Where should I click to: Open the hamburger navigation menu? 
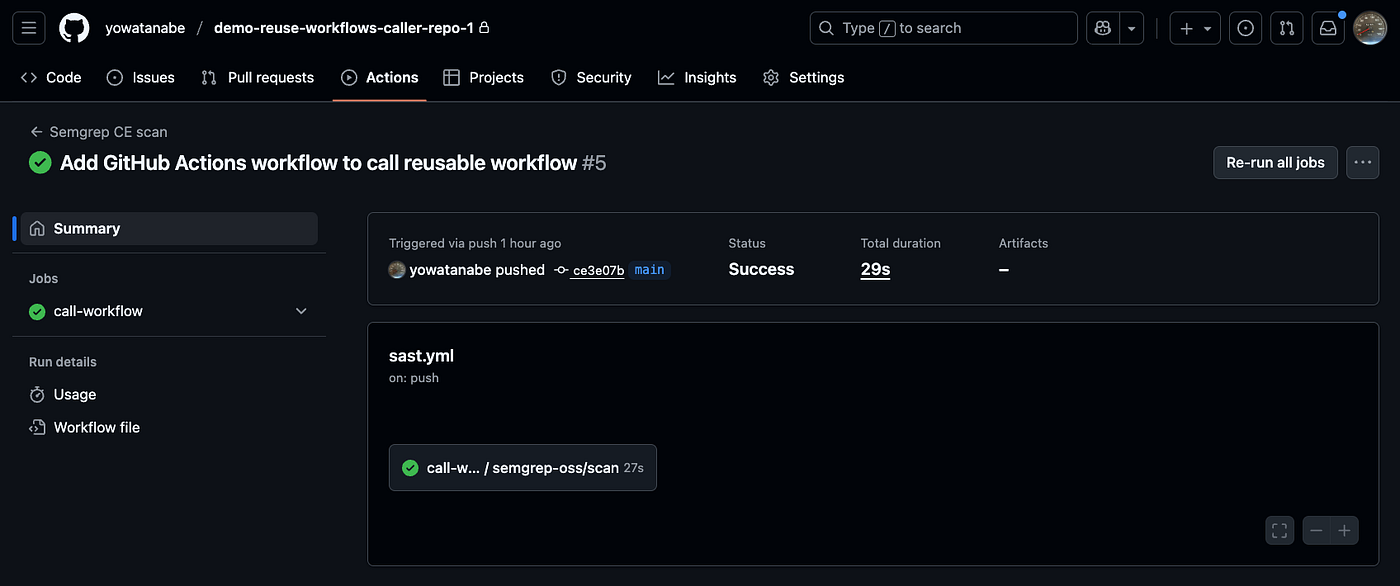[29, 28]
